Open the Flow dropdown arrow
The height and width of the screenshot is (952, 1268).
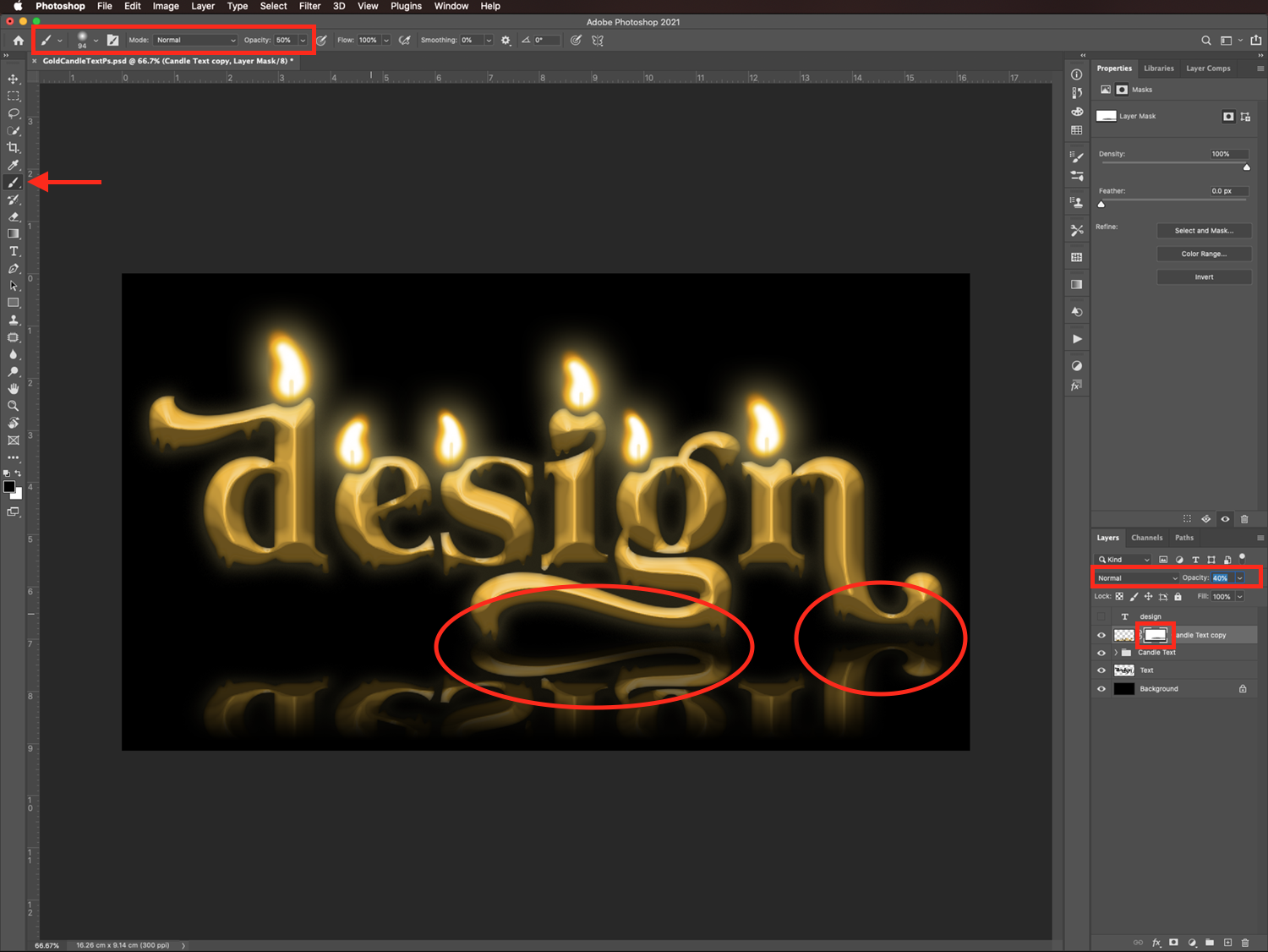click(x=386, y=40)
